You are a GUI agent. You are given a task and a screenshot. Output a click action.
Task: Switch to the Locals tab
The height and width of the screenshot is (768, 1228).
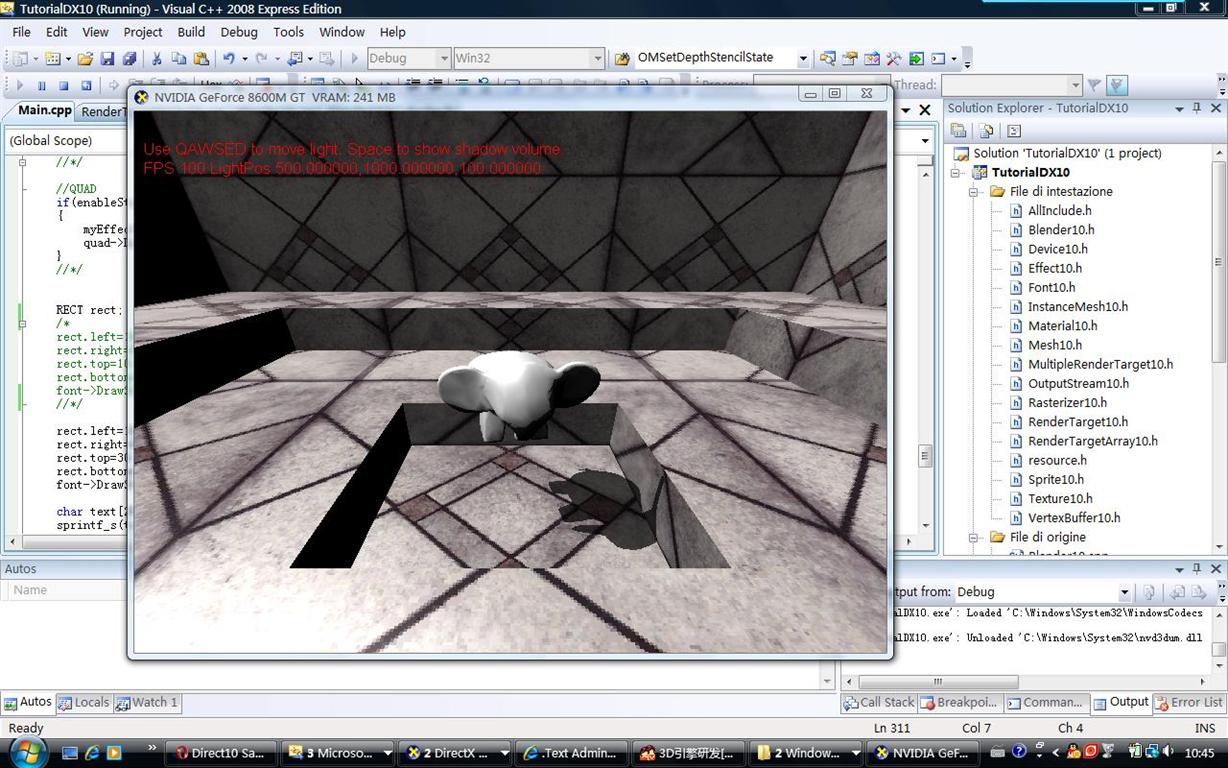click(83, 702)
